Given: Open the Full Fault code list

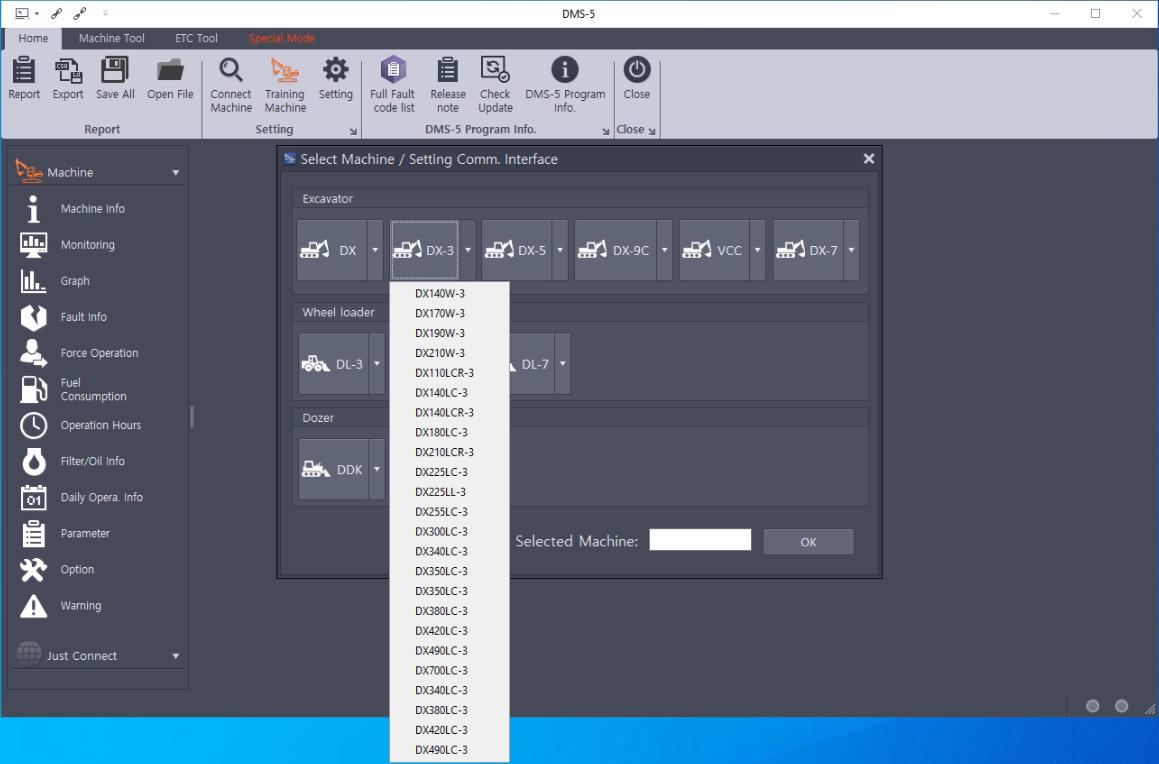Looking at the screenshot, I should 393,71.
